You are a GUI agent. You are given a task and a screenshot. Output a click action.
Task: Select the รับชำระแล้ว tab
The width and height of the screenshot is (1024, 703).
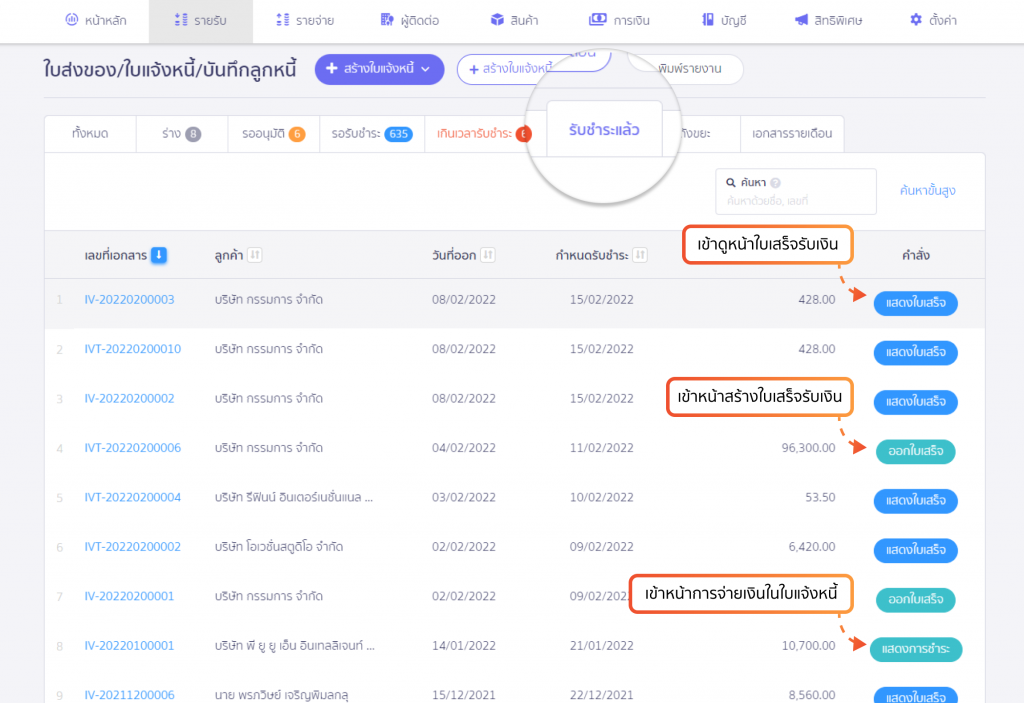[x=604, y=129]
